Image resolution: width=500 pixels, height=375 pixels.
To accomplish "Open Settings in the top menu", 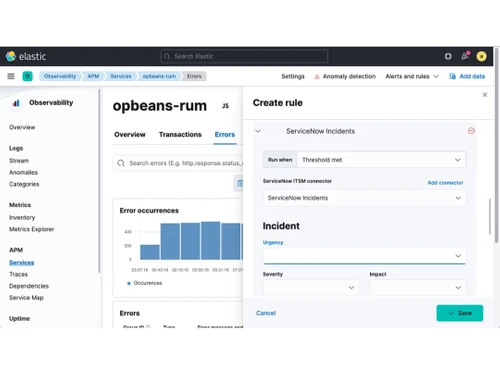I will pos(293,76).
